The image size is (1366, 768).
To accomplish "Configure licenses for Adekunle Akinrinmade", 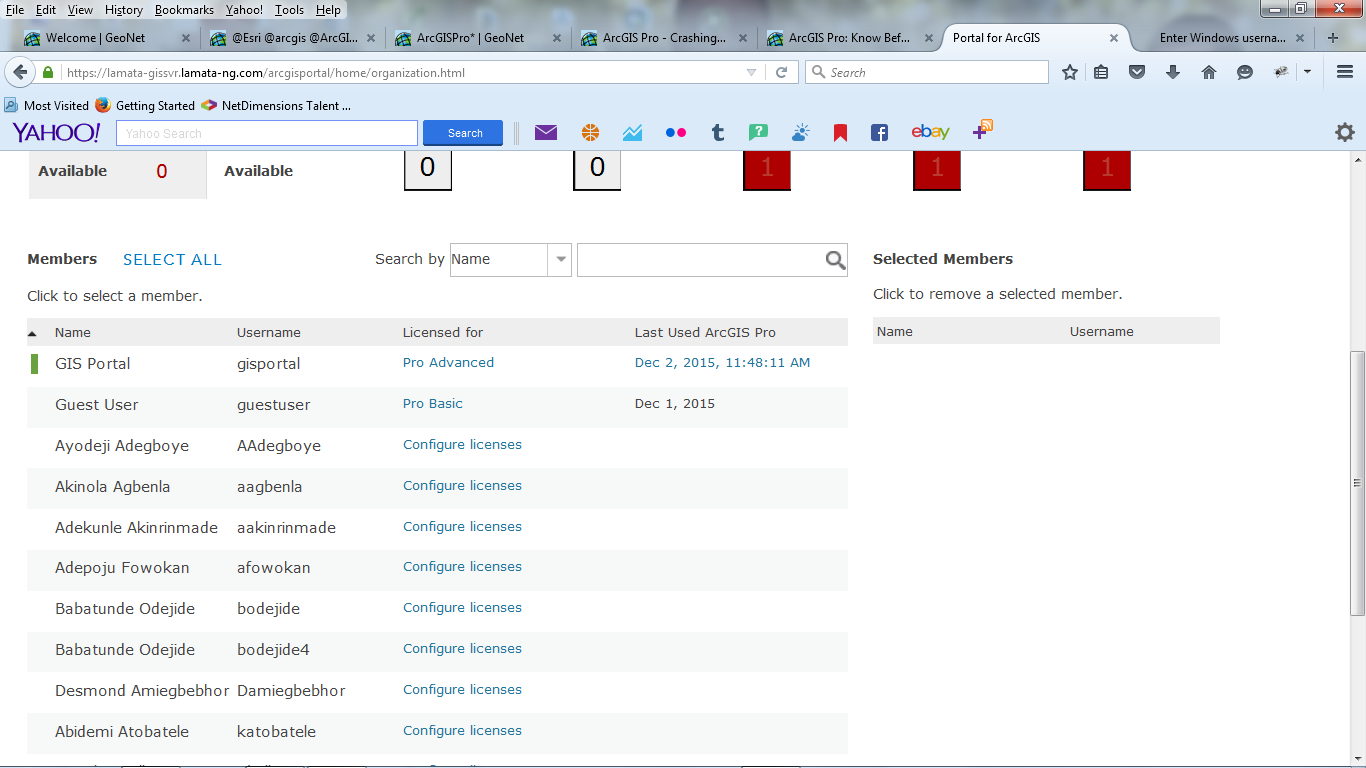I will 462,527.
